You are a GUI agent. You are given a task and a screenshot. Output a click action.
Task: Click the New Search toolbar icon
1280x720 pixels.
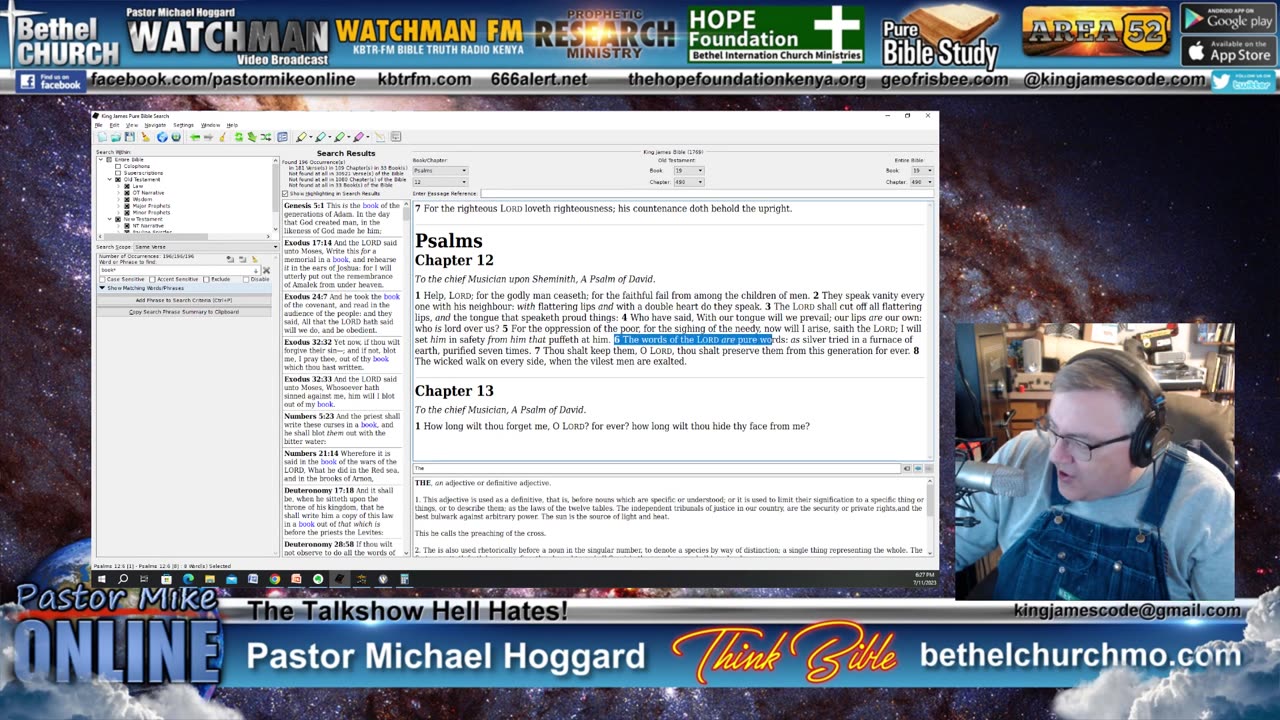tap(102, 137)
